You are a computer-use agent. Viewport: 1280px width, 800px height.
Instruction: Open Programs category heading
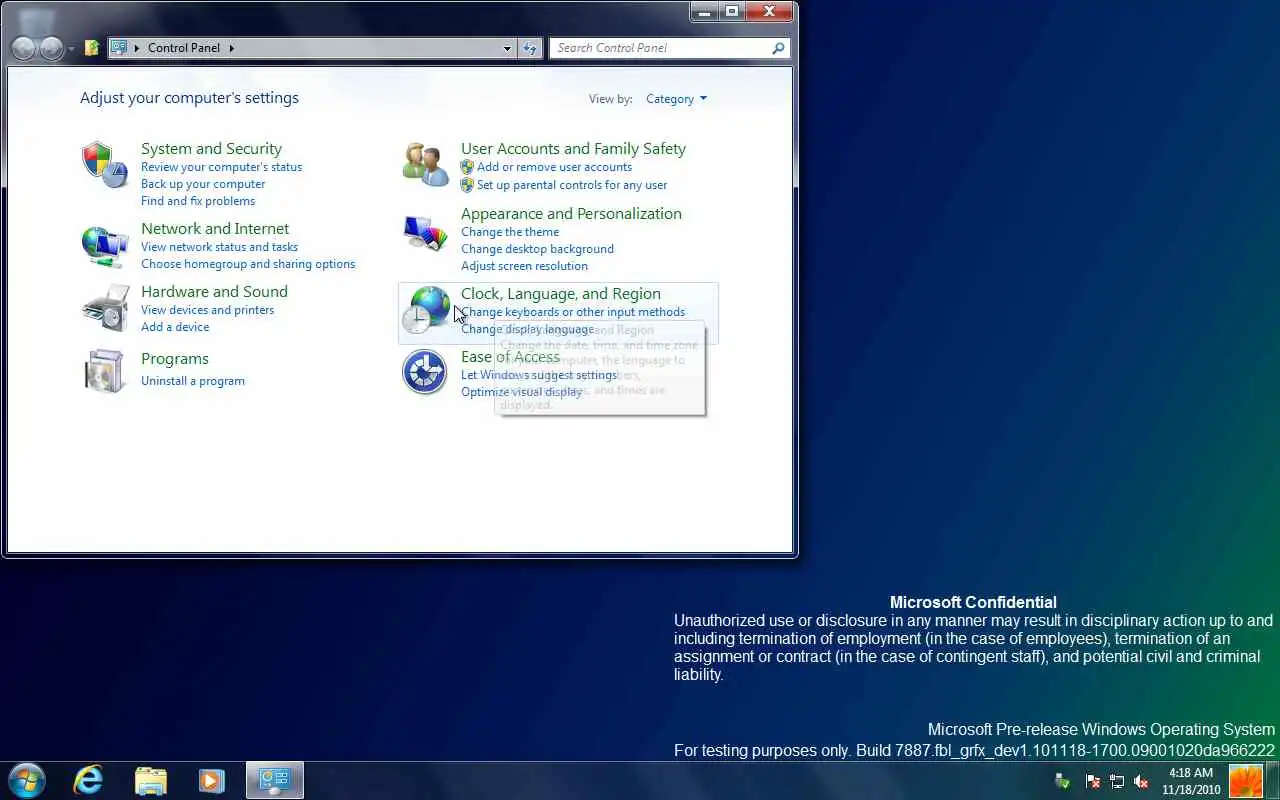175,359
